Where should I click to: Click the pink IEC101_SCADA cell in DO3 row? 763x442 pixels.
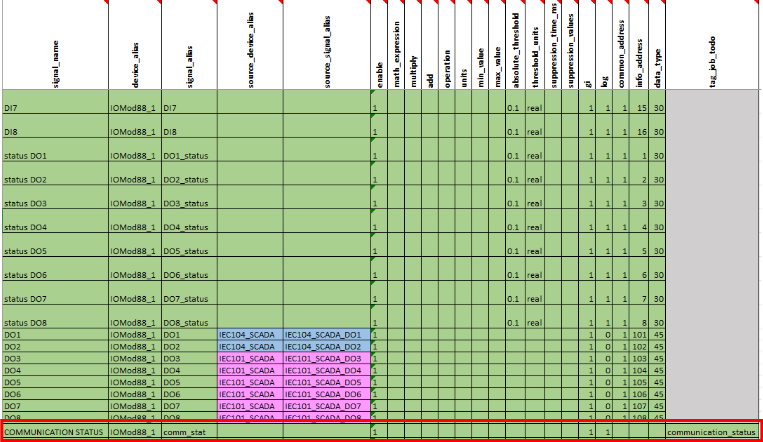(250, 358)
